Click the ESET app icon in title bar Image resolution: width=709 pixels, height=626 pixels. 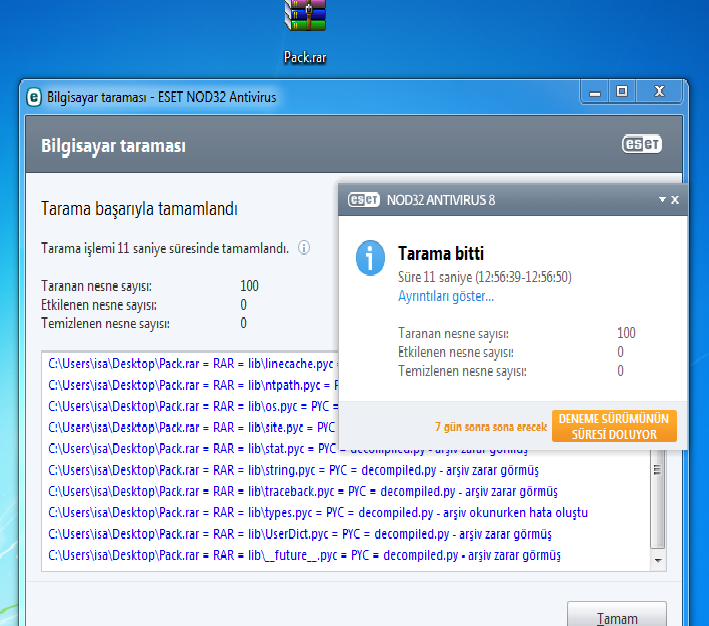click(x=34, y=97)
